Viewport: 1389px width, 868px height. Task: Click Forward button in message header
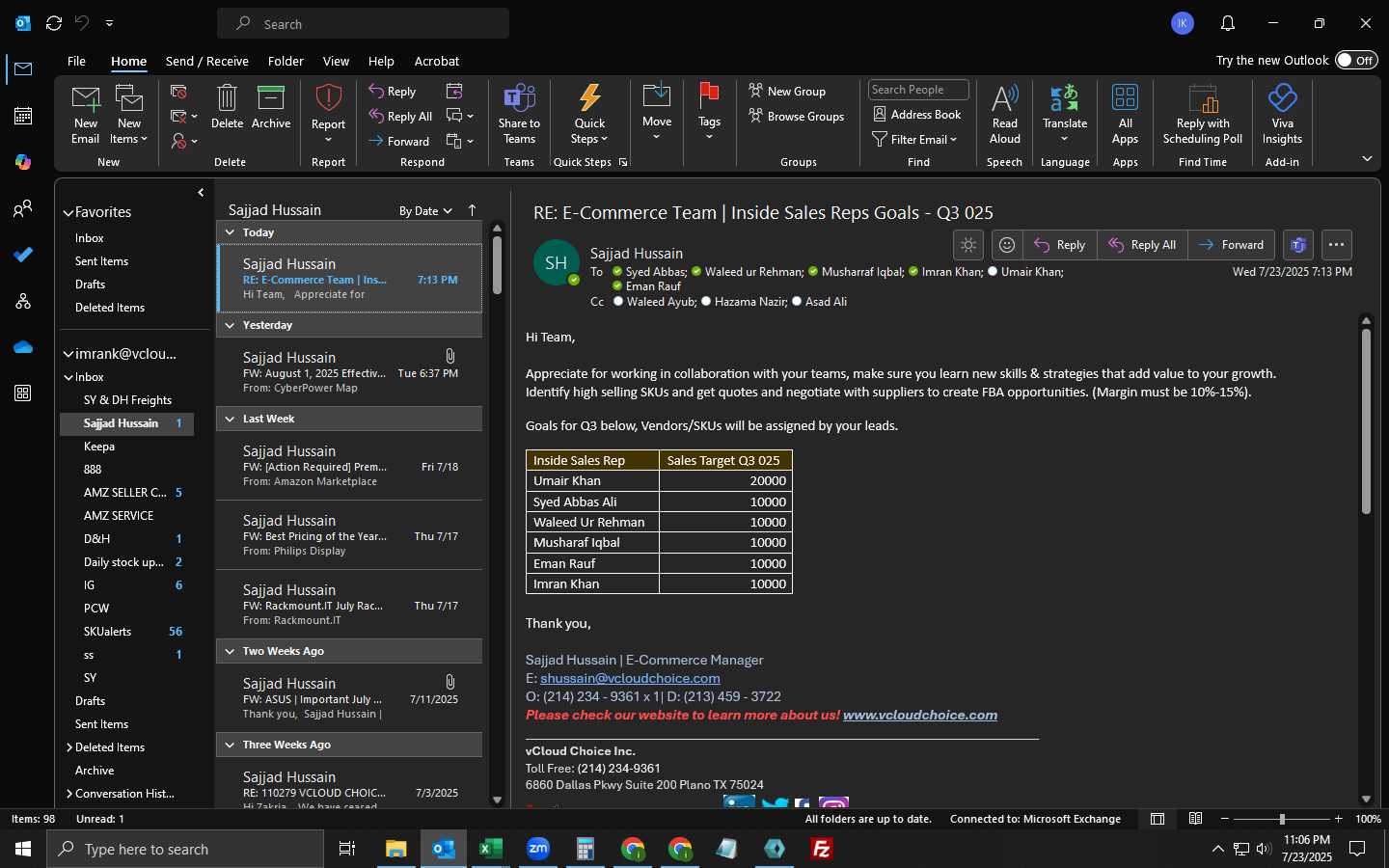point(1231,245)
